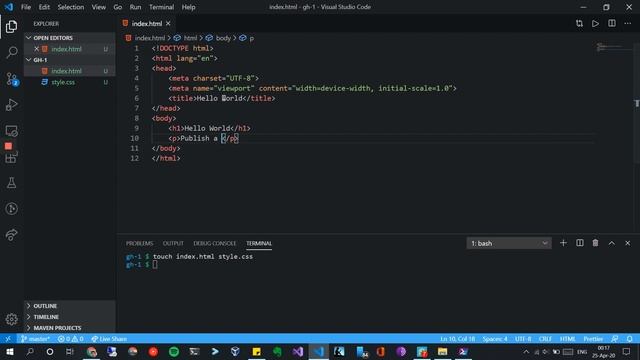Close the index.html editor tab
The width and height of the screenshot is (640, 360).
[168, 24]
